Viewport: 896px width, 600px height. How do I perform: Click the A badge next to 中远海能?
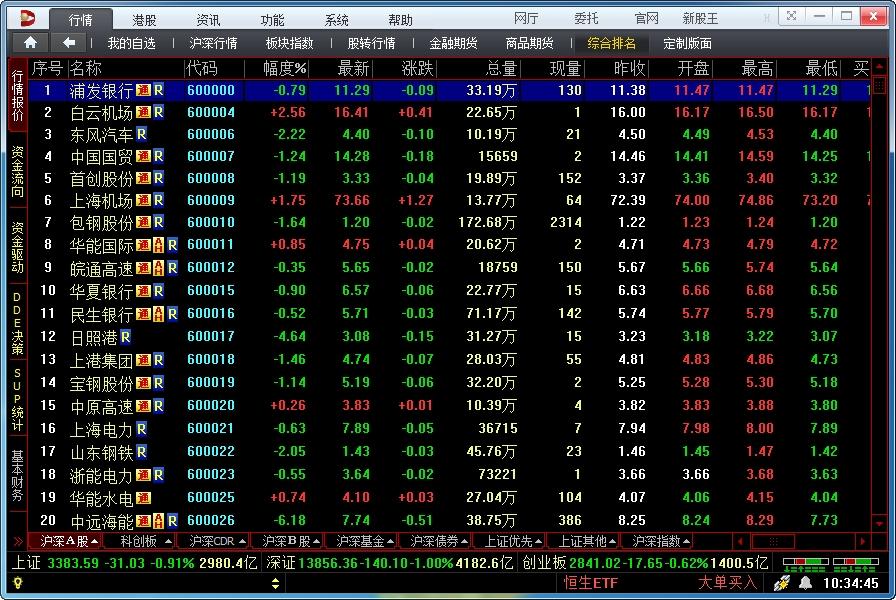click(158, 521)
